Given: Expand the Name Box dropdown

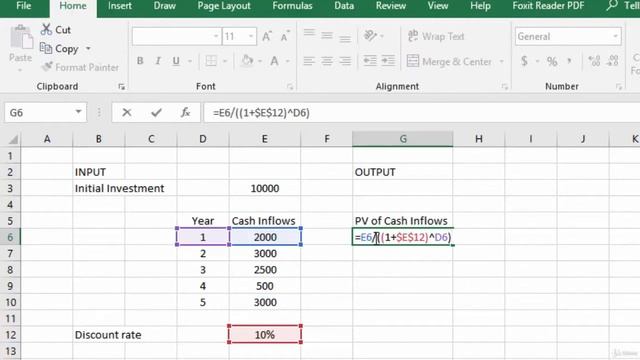Looking at the screenshot, I should [78, 112].
